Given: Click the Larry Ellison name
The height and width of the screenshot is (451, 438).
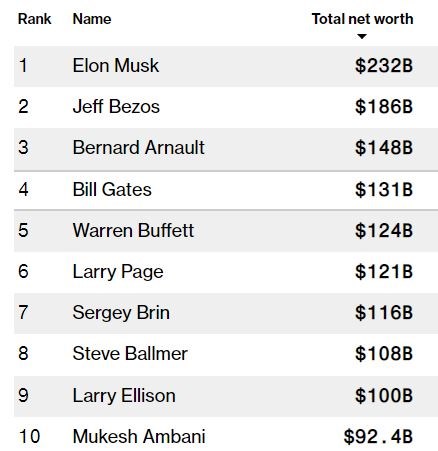Looking at the screenshot, I should coord(124,396).
